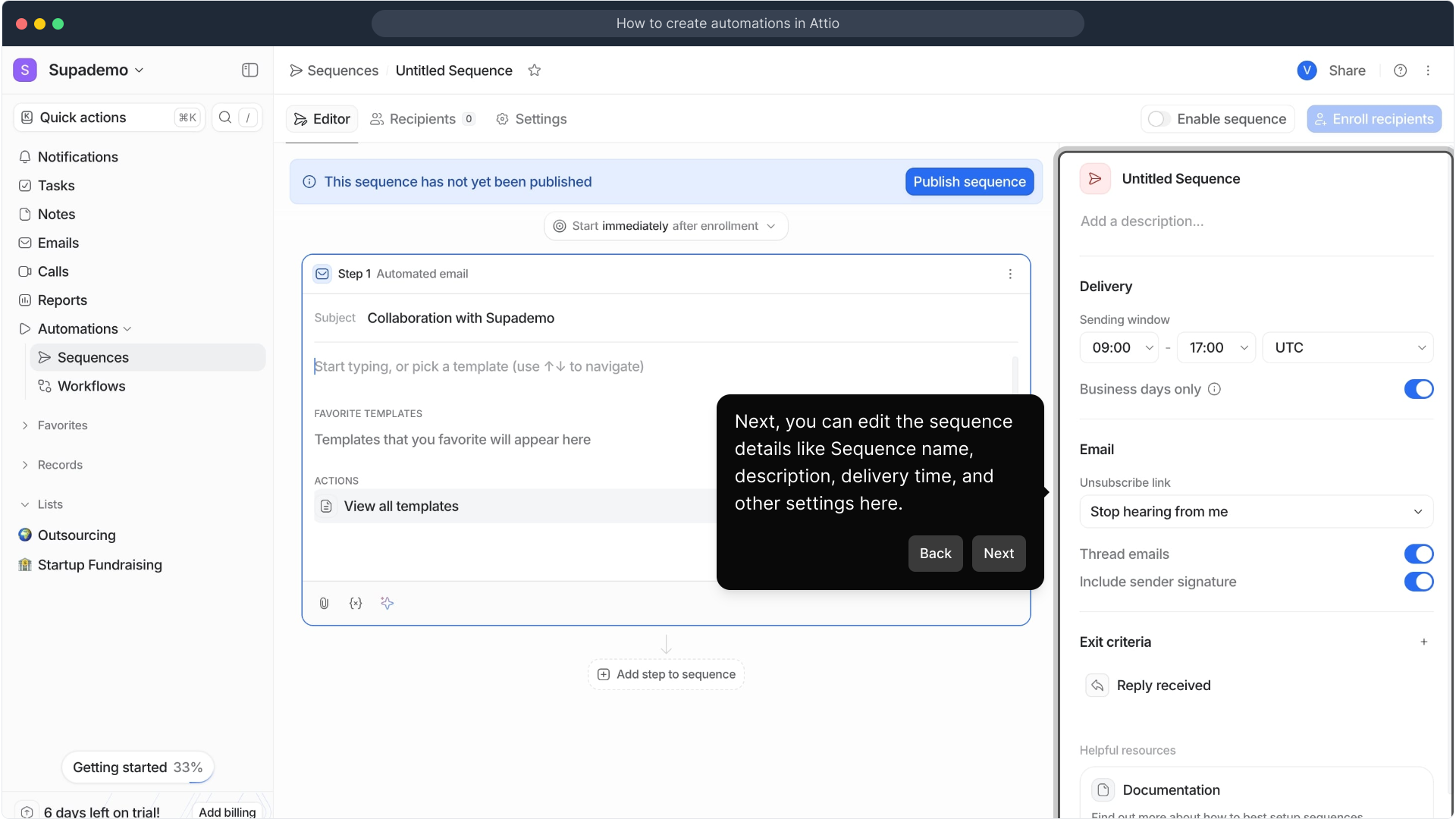Toggle Business days only switch
This screenshot has width=1456, height=819.
click(x=1419, y=389)
